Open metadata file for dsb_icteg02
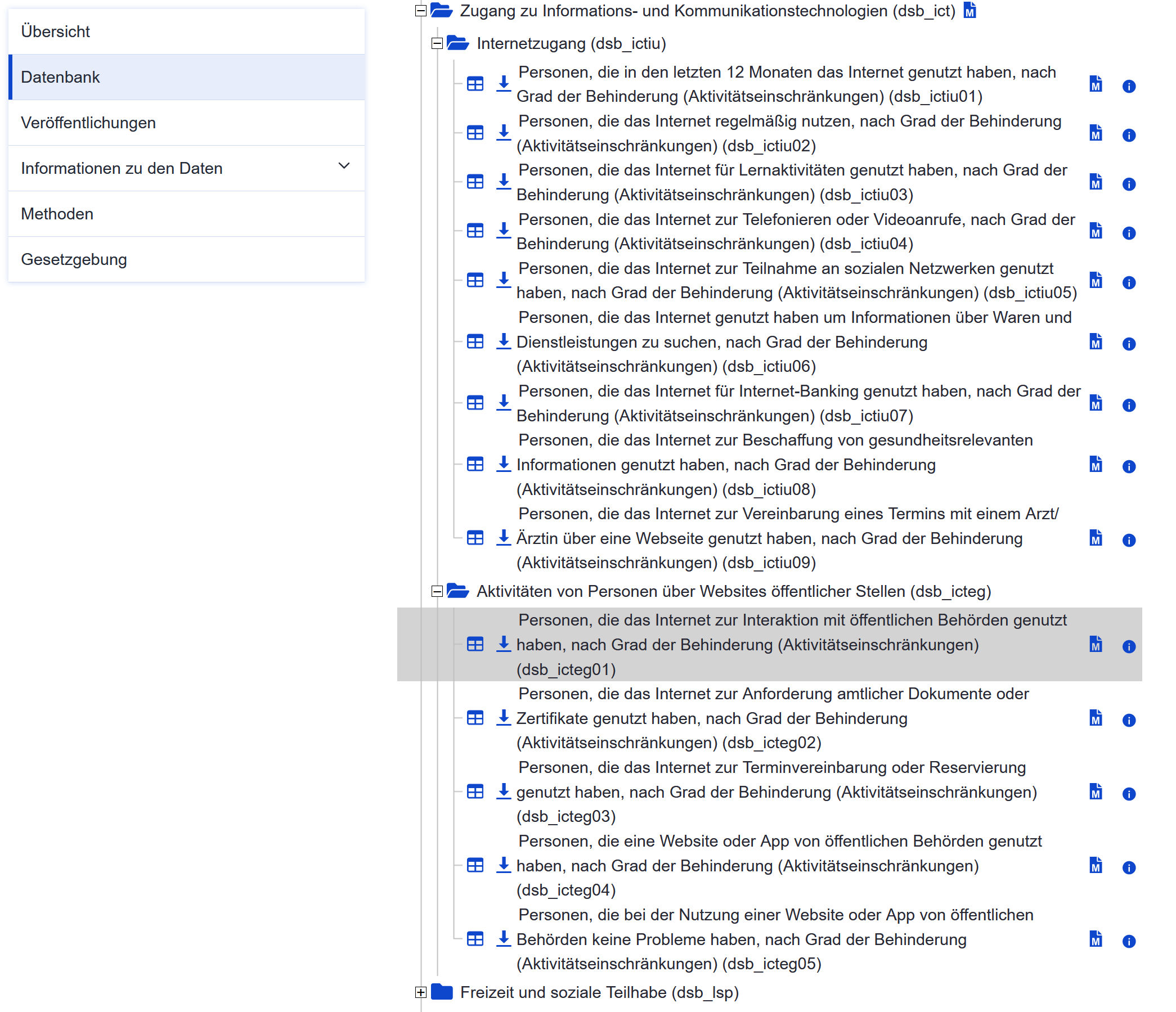 pyautogui.click(x=1096, y=718)
